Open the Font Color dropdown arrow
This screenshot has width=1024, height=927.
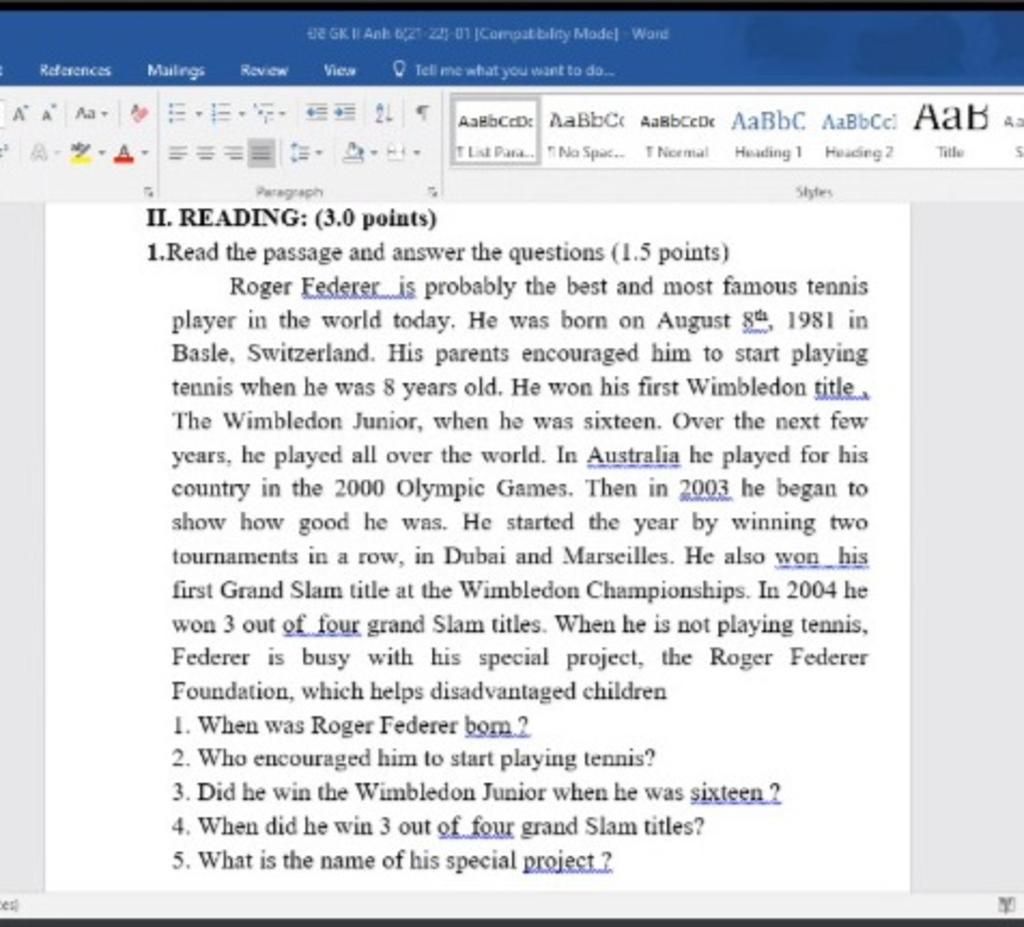[x=145, y=154]
